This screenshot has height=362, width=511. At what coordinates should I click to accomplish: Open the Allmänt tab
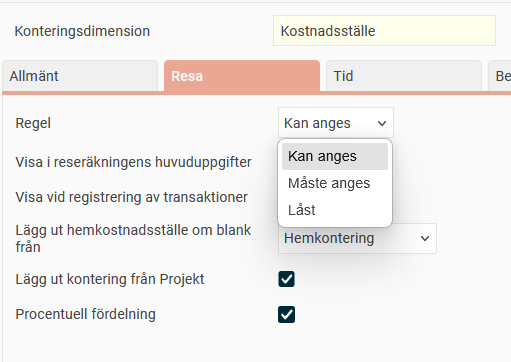(80, 76)
